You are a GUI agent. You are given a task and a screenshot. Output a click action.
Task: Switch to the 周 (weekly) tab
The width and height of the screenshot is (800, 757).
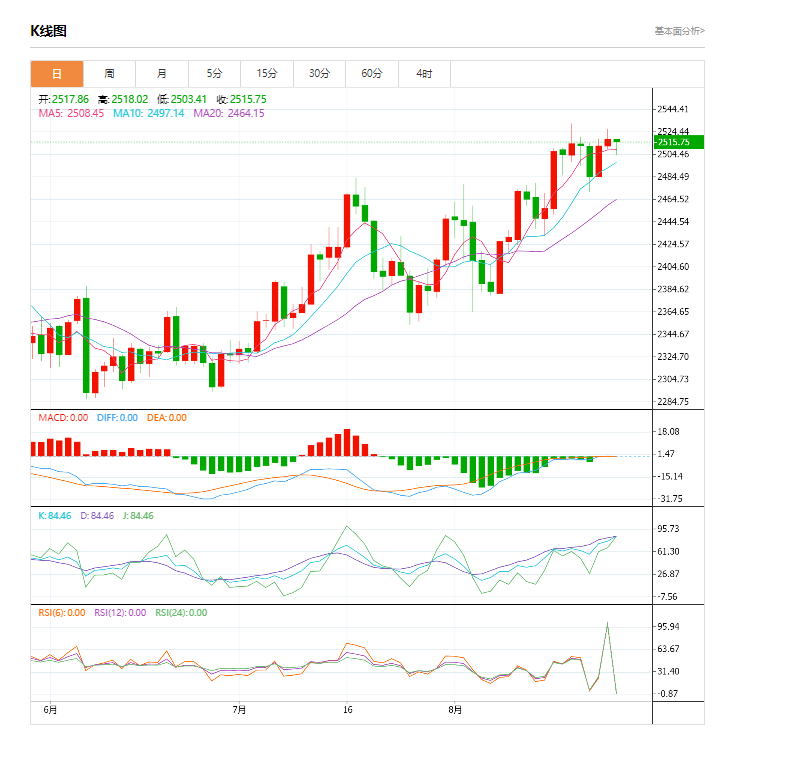tap(109, 74)
